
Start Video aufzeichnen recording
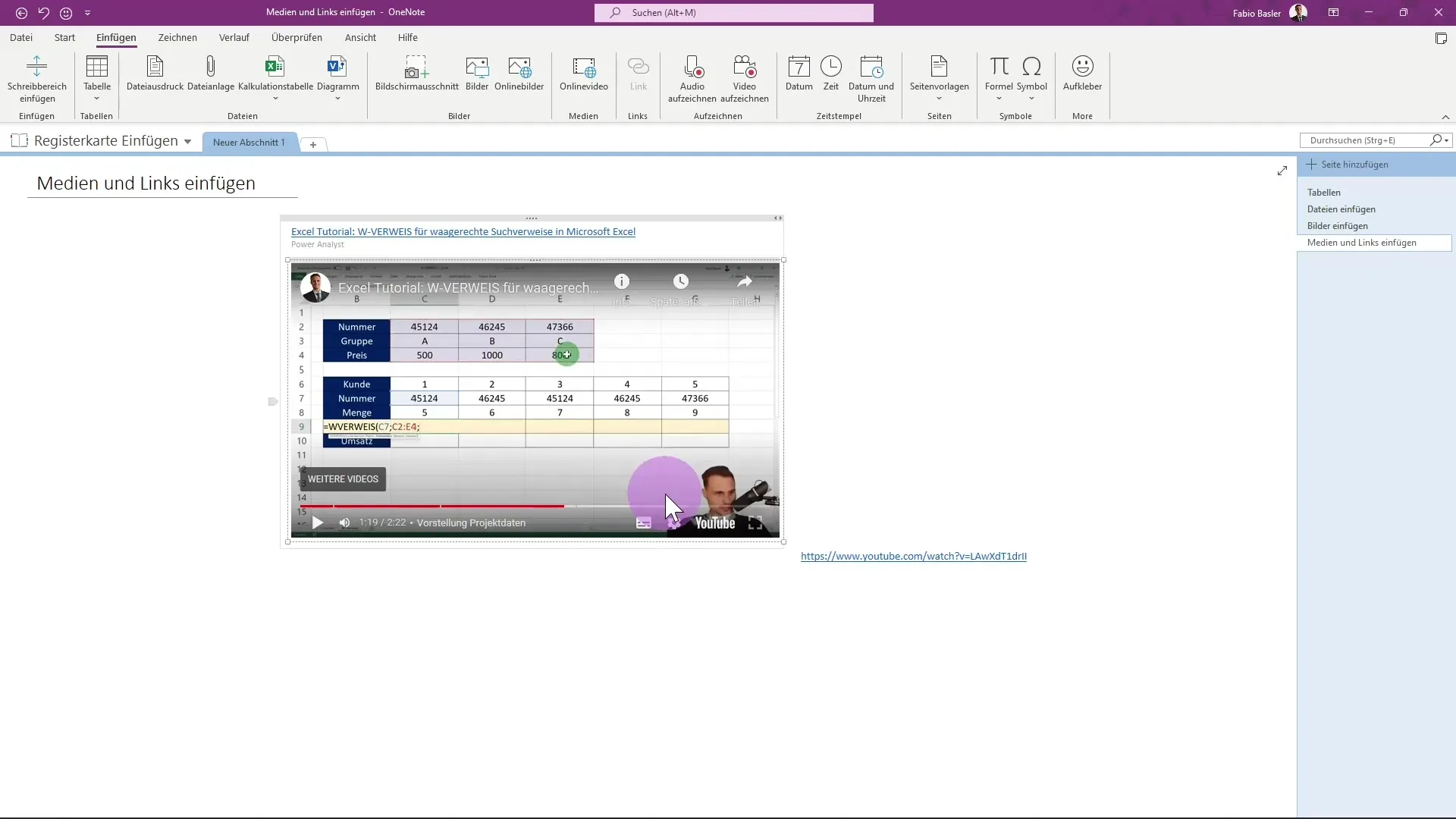[745, 79]
